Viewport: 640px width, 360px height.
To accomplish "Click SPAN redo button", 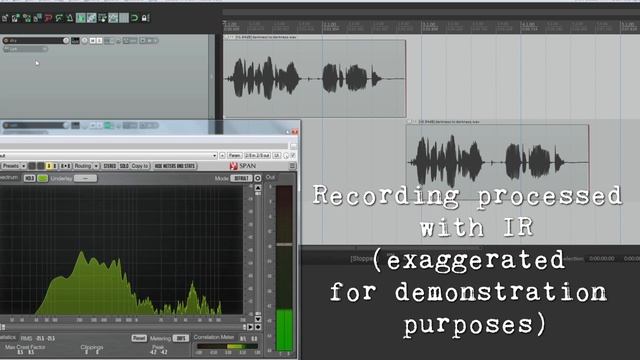I will [x=41, y=166].
